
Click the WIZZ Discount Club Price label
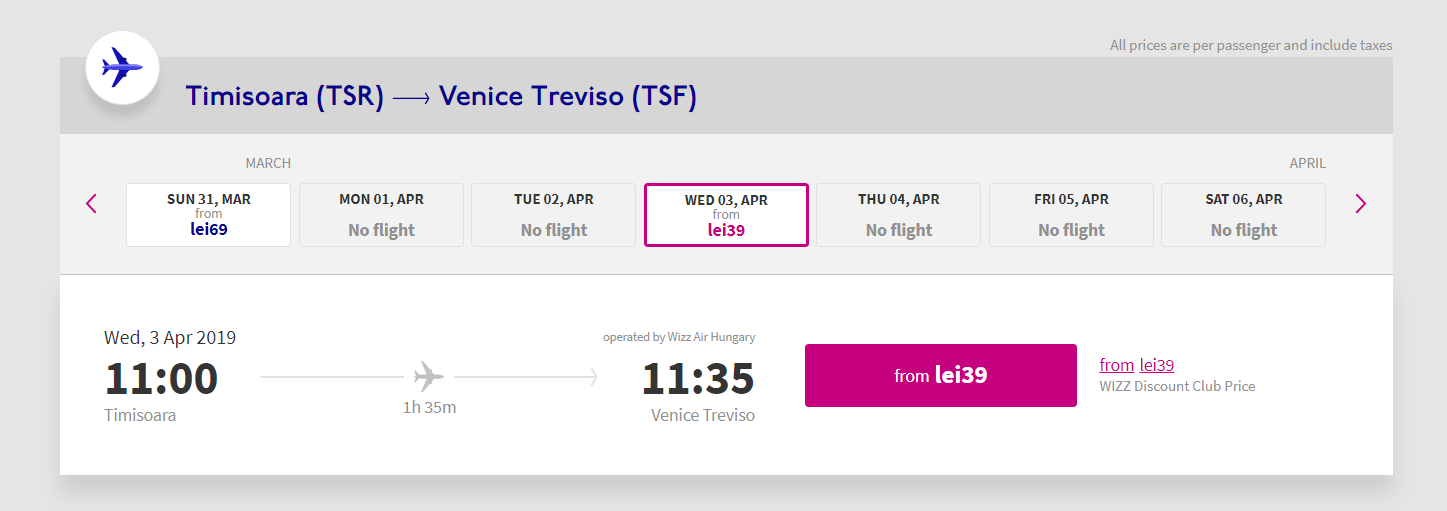click(x=1177, y=386)
